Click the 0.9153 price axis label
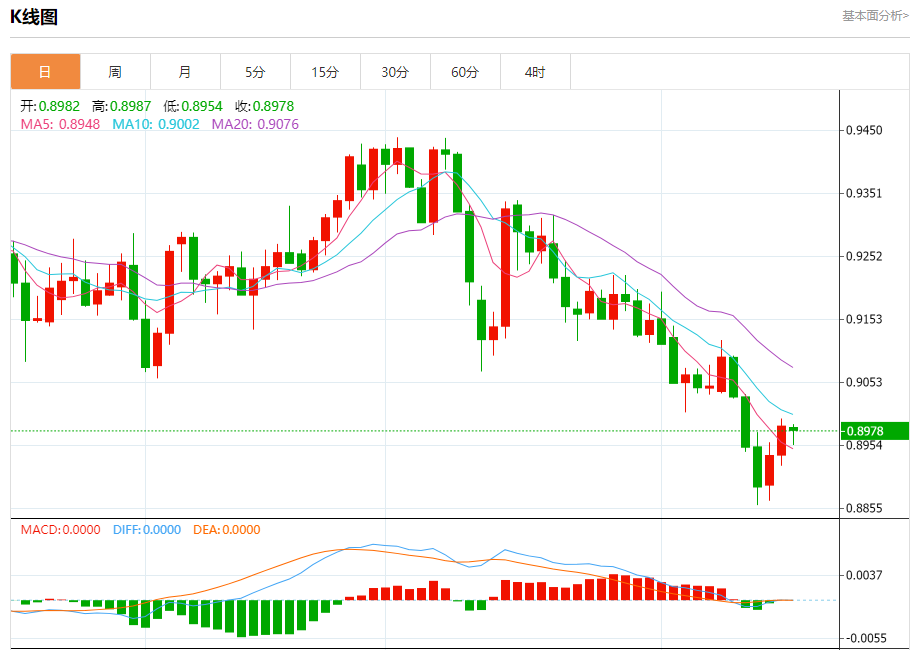The width and height of the screenshot is (921, 650). tap(864, 319)
